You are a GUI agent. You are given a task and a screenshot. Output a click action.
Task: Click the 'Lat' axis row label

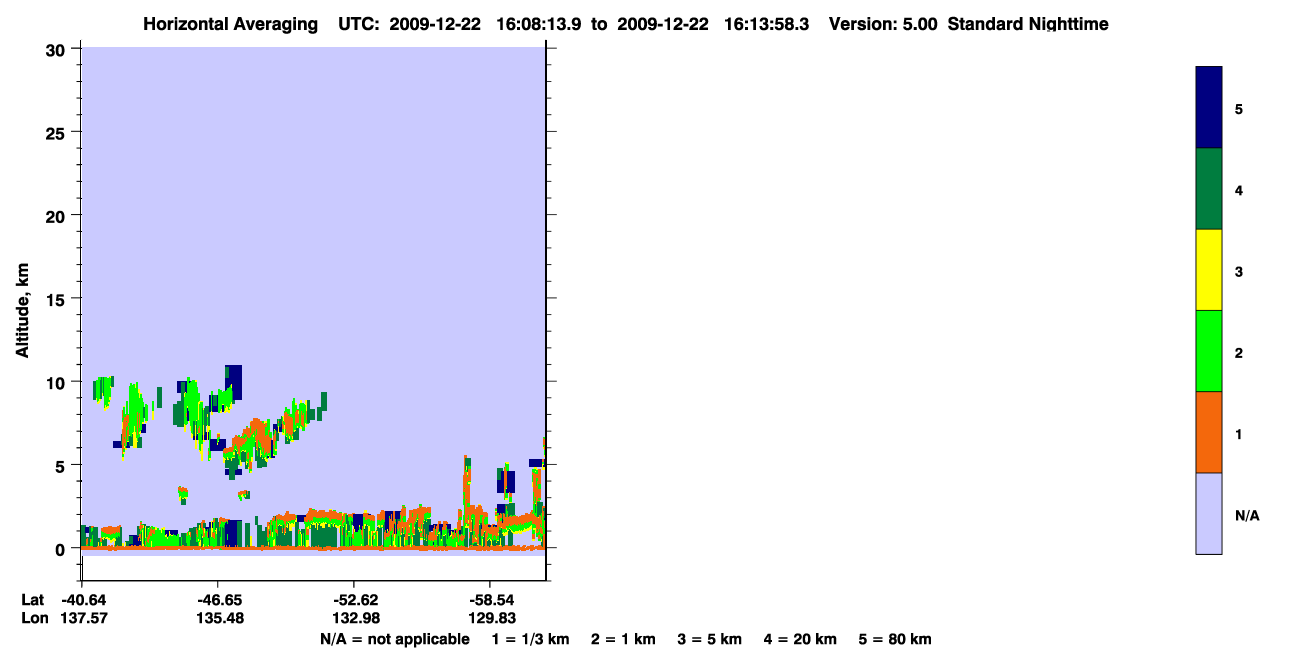(33, 600)
